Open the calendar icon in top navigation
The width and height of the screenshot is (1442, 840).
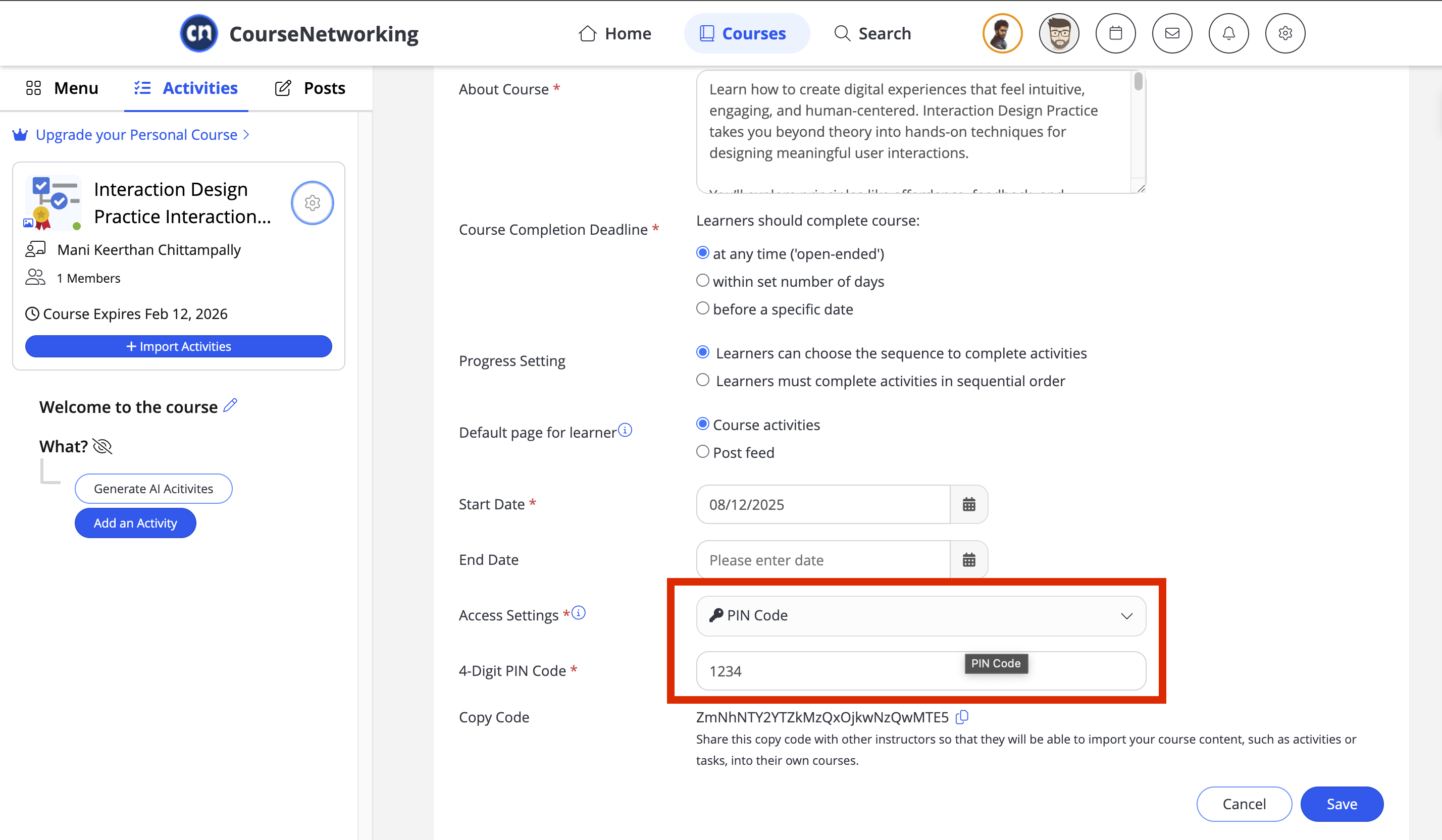pos(1115,33)
